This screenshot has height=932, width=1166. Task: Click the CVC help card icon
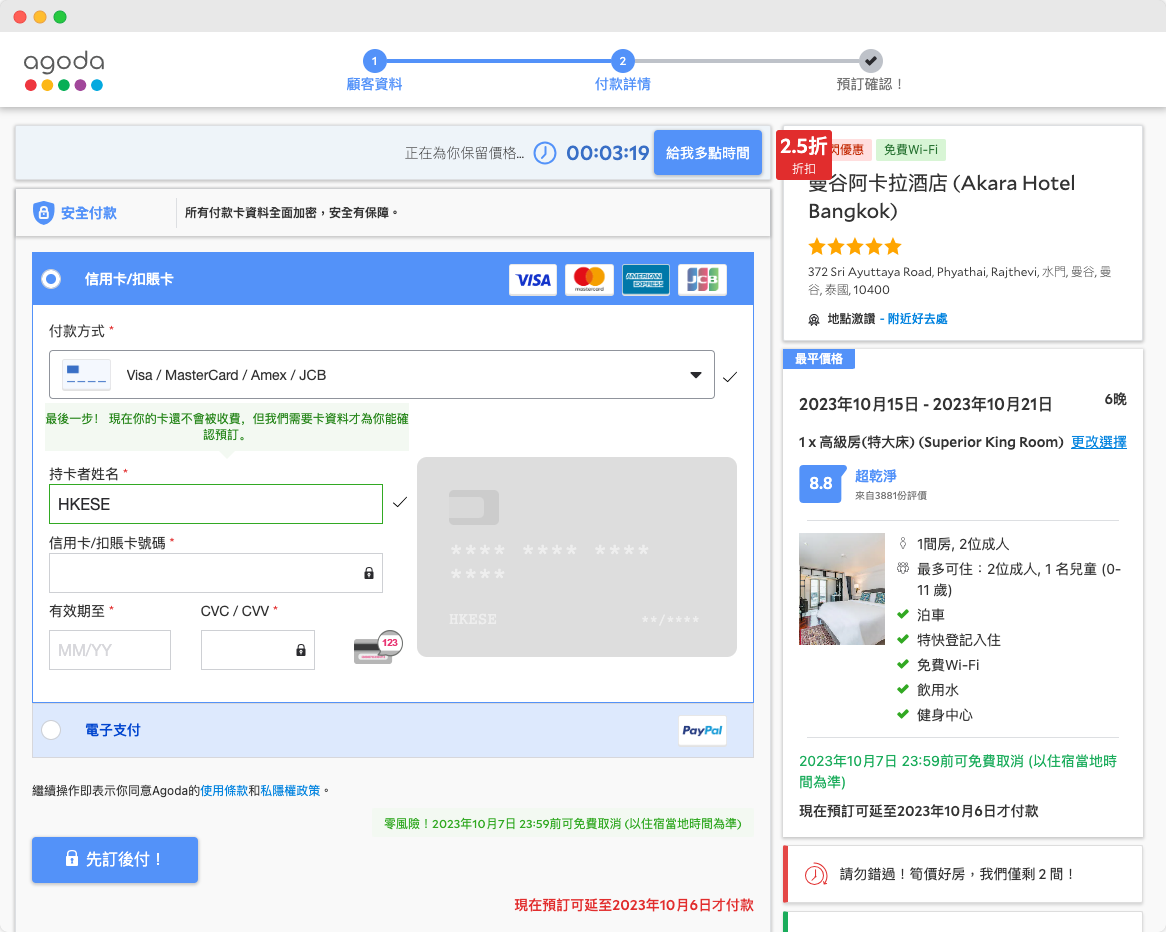376,648
